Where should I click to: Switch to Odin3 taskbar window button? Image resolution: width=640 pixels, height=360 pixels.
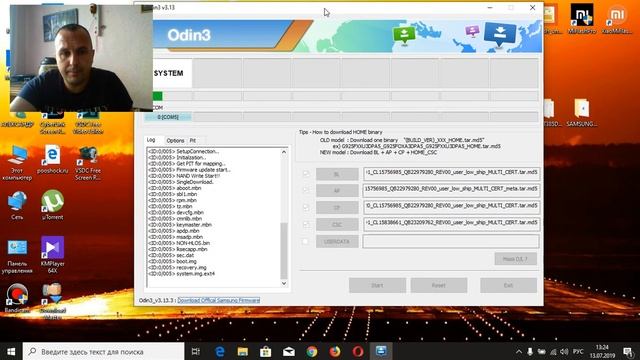381,351
